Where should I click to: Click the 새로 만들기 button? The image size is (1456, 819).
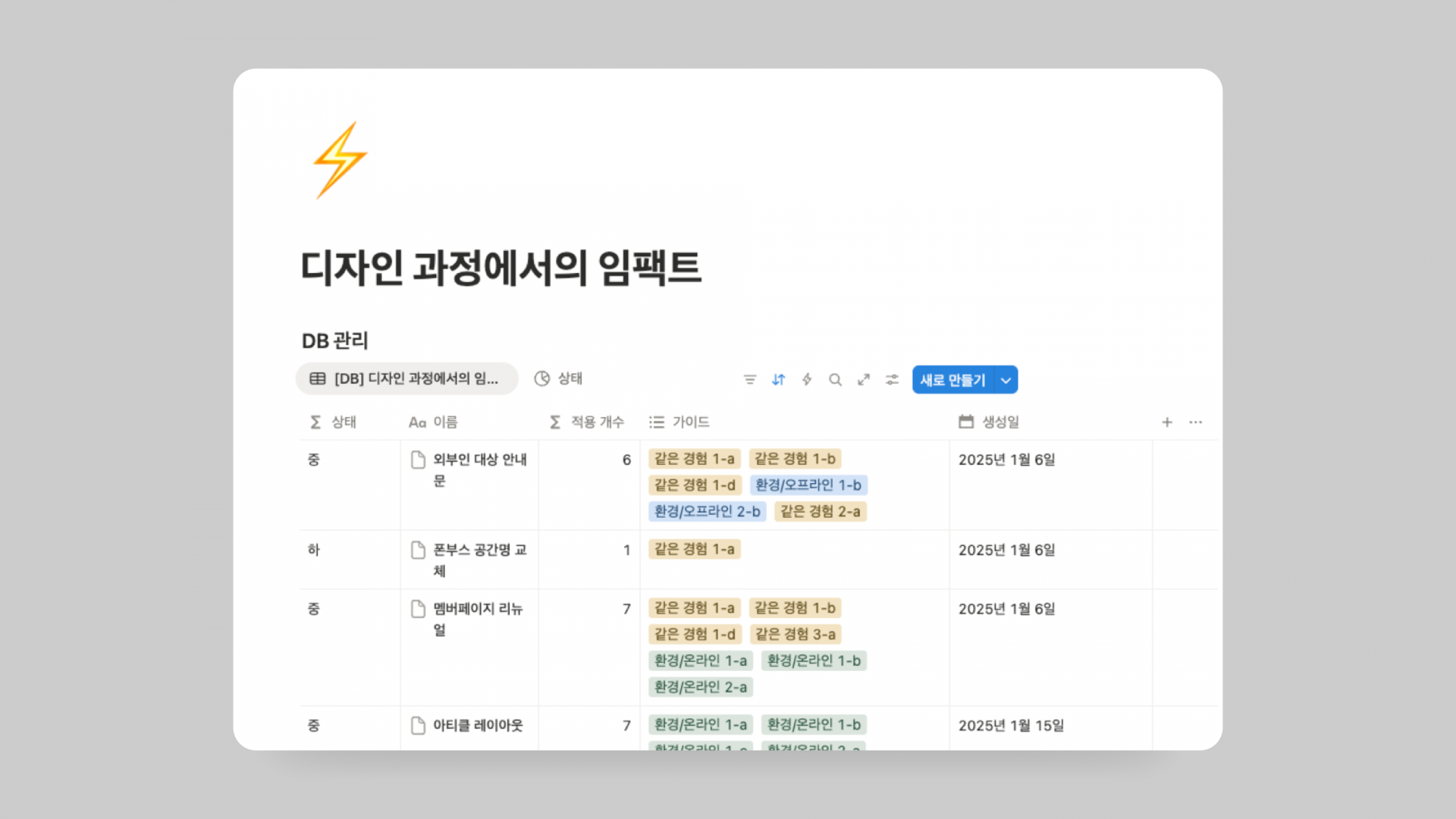click(x=953, y=380)
